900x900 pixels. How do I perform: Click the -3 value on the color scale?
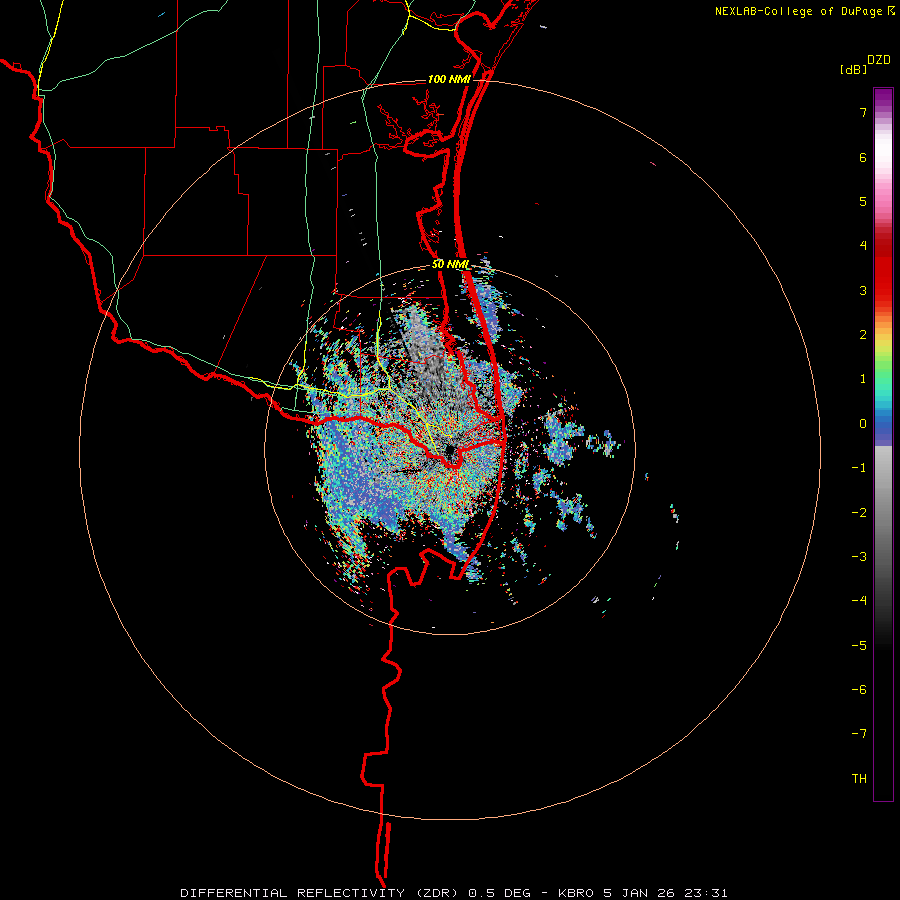(859, 557)
